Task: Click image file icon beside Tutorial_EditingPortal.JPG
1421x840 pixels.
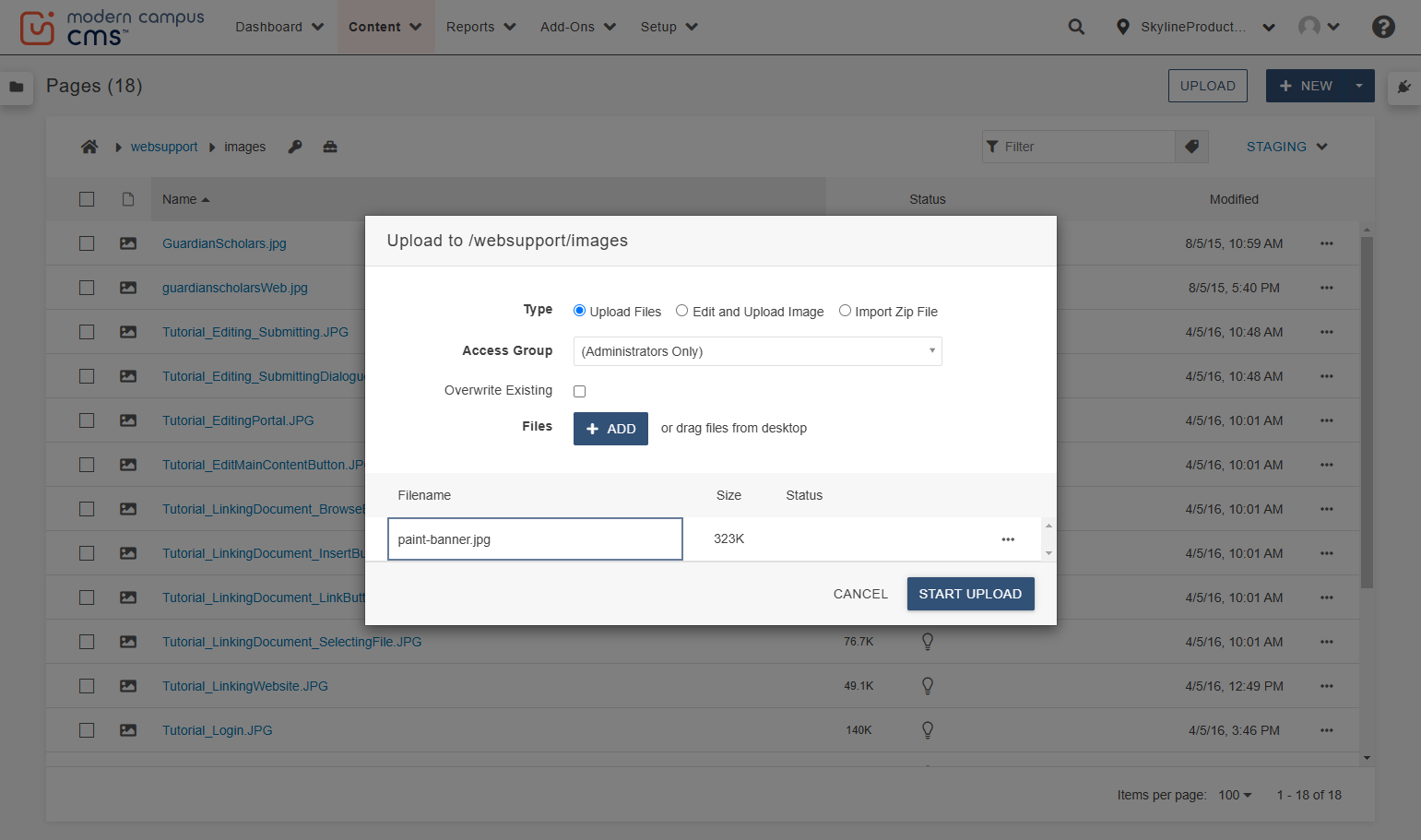Action: 128,420
